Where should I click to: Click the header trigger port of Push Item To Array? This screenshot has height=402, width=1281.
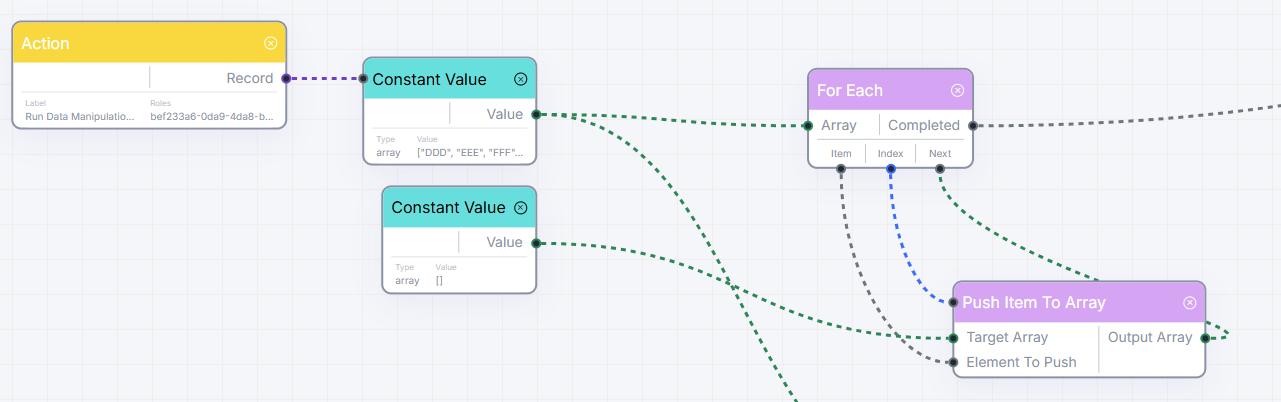pos(954,302)
